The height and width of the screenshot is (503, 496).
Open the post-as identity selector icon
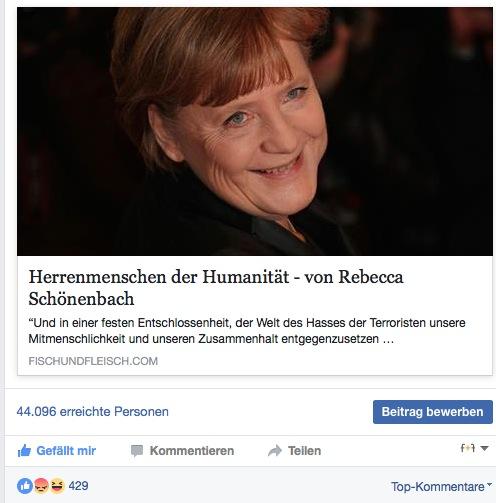[x=468, y=448]
